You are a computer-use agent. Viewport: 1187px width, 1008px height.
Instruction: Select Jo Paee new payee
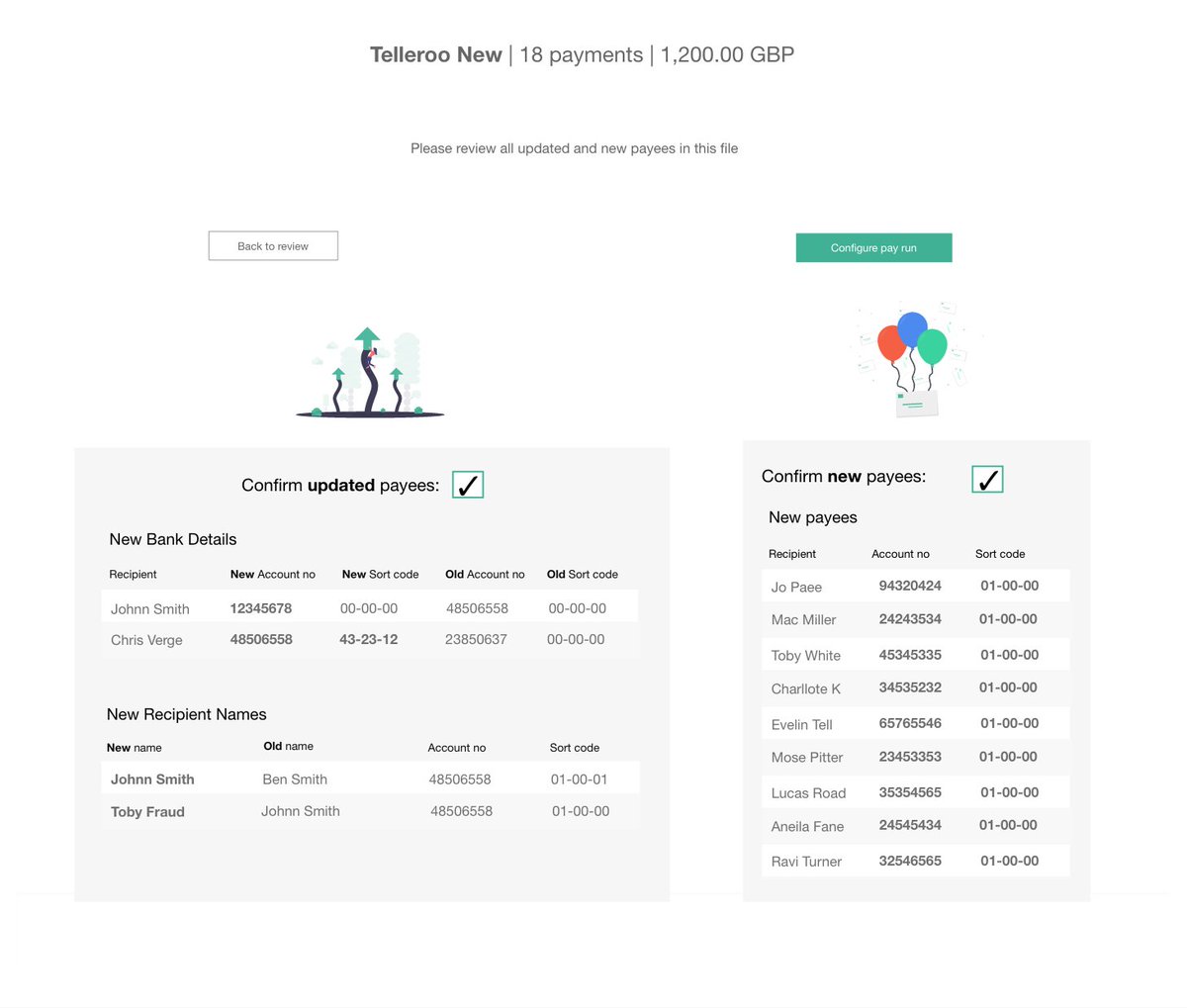click(916, 587)
